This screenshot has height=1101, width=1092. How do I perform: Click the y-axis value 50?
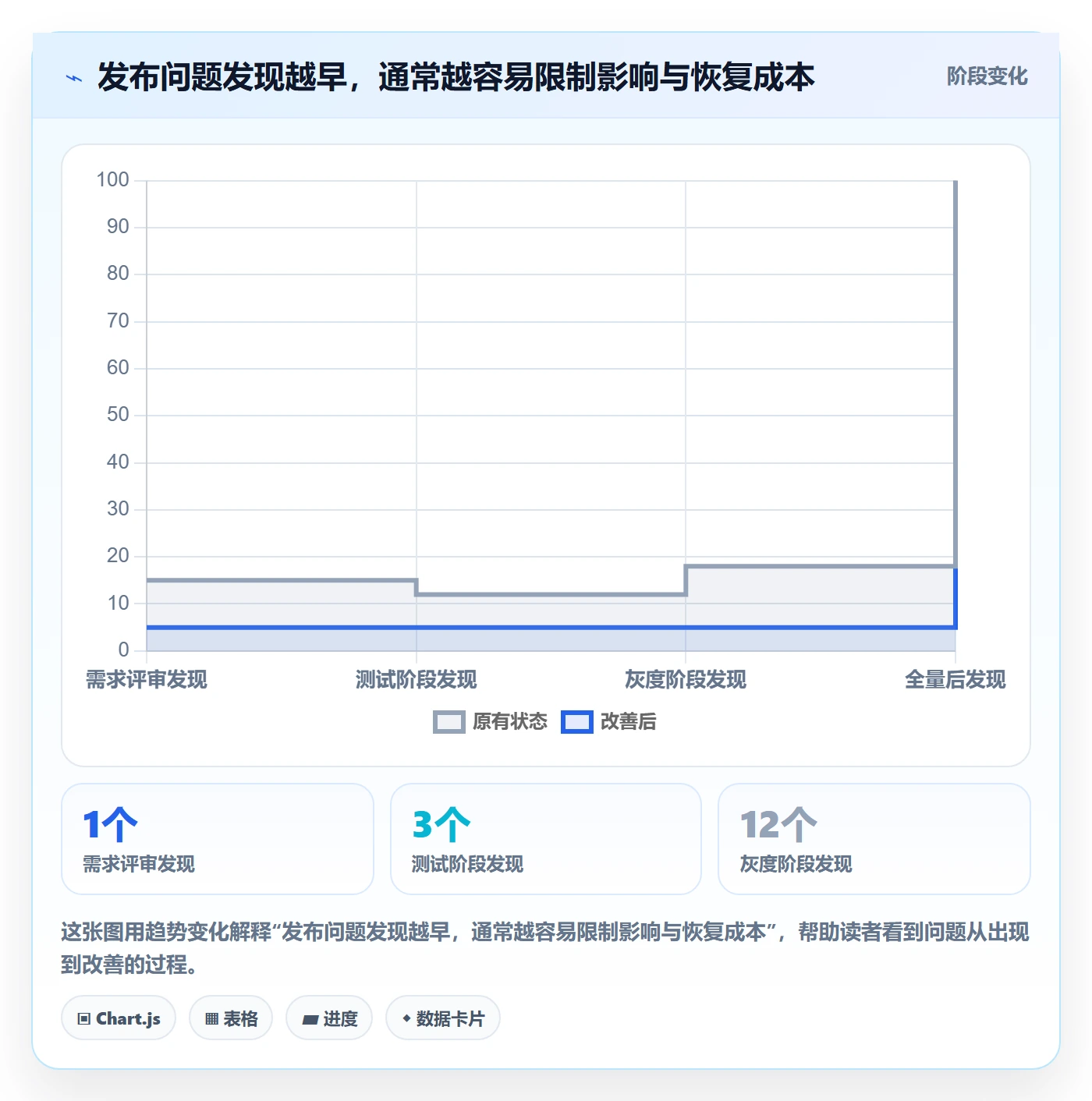pos(118,415)
